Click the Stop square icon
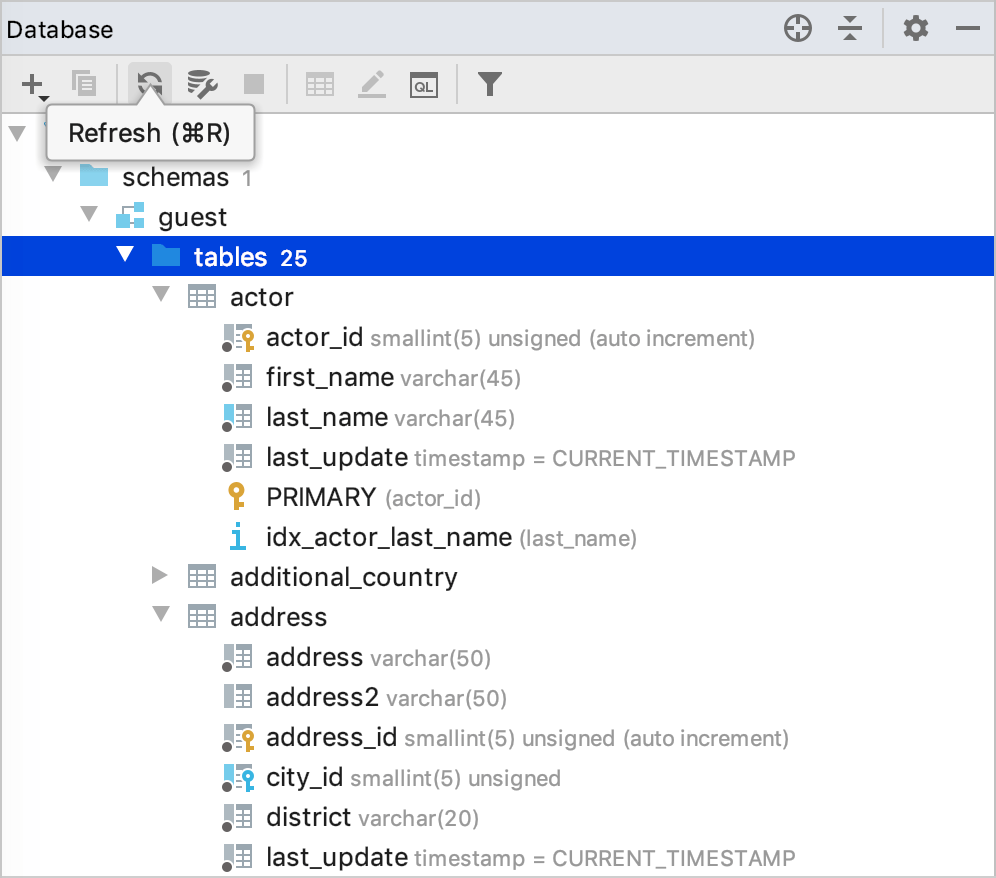The image size is (996, 878). 254,84
